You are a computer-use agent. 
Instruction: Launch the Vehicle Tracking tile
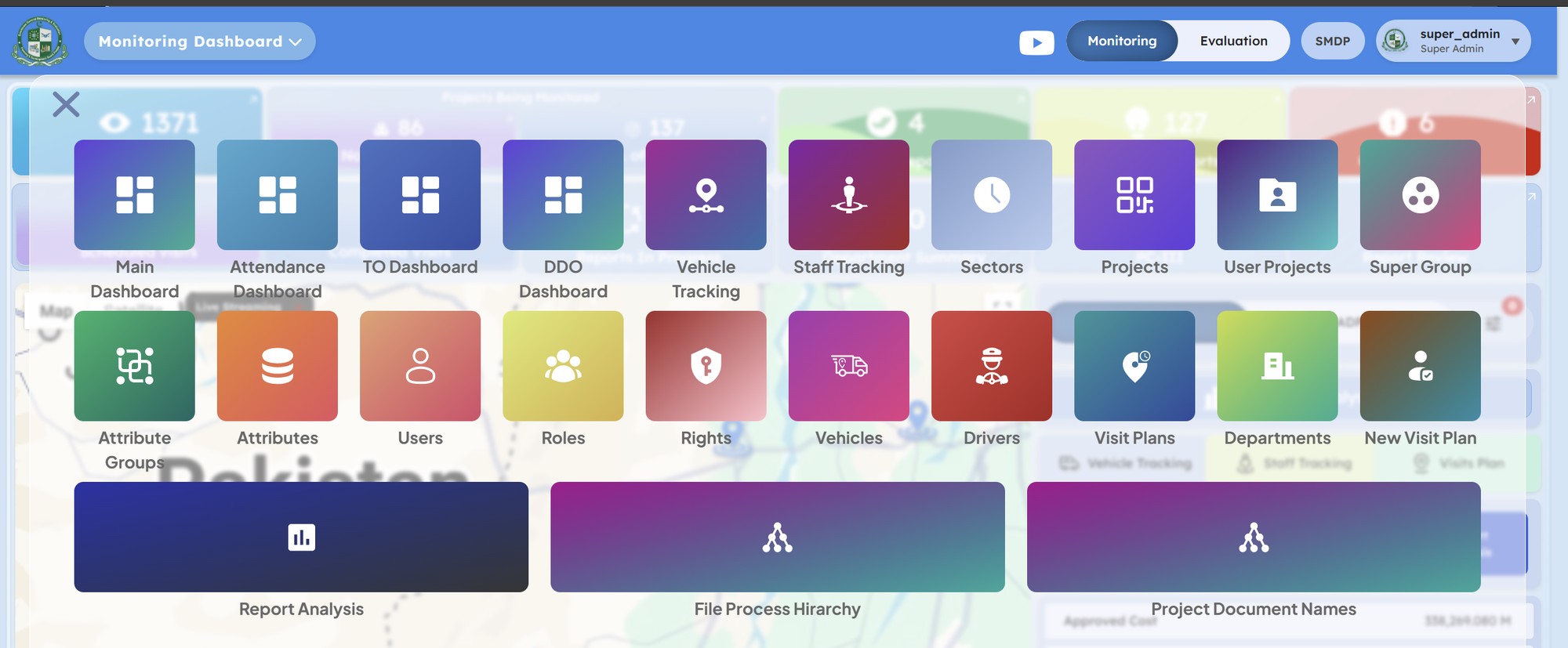706,195
